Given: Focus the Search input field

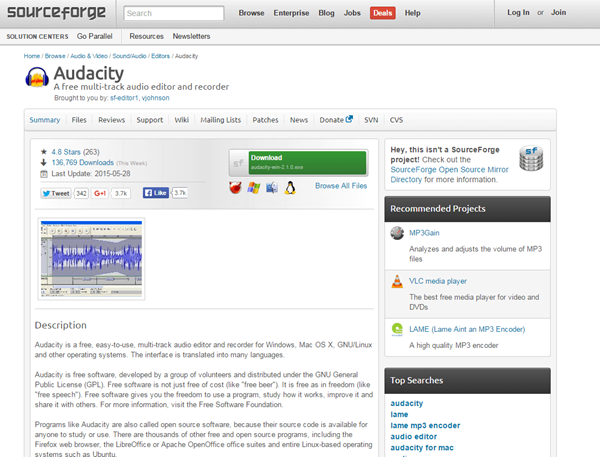Looking at the screenshot, I should (174, 13).
